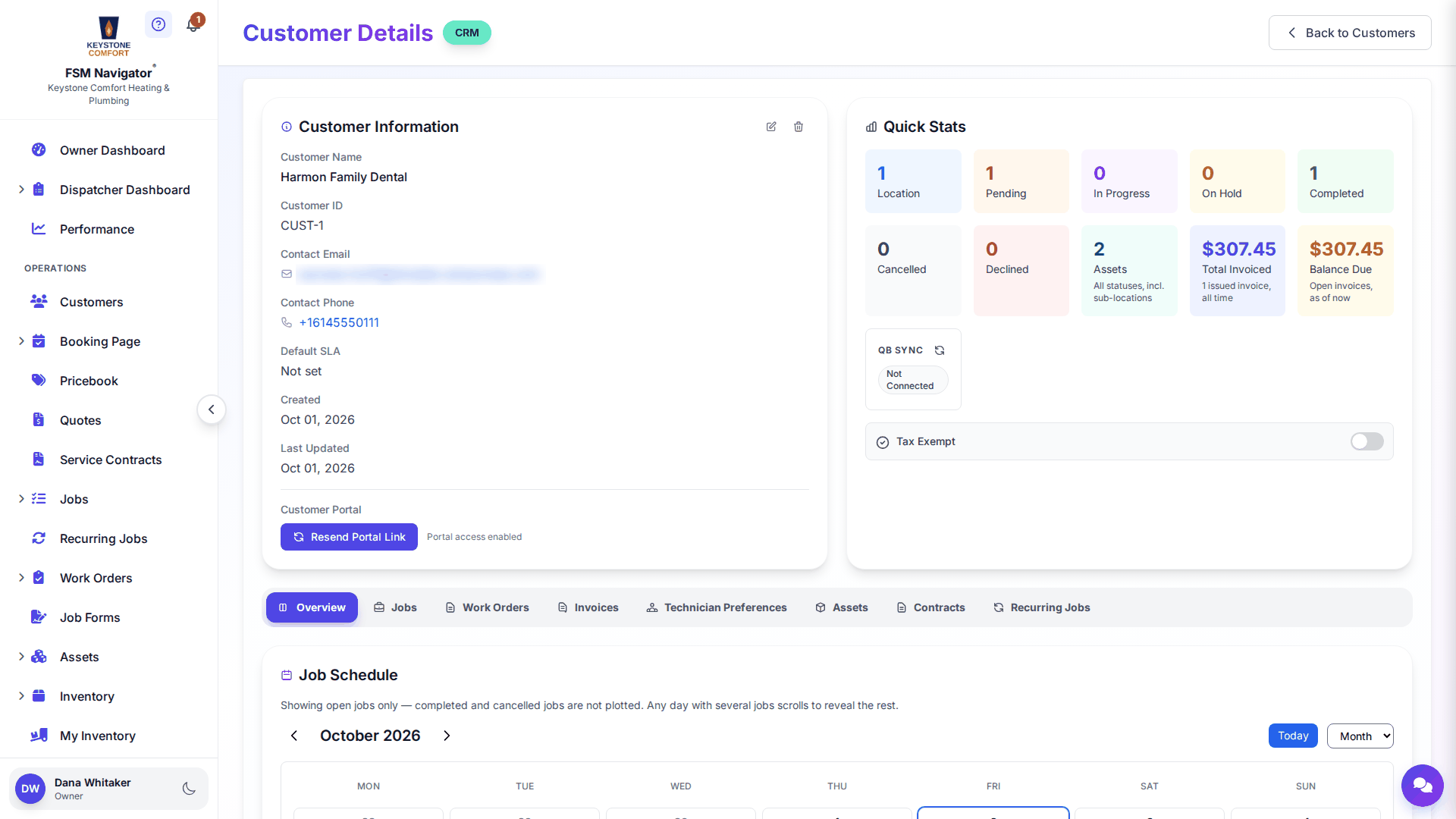This screenshot has width=1456, height=819.
Task: Click the Job Forms icon
Action: click(x=39, y=617)
